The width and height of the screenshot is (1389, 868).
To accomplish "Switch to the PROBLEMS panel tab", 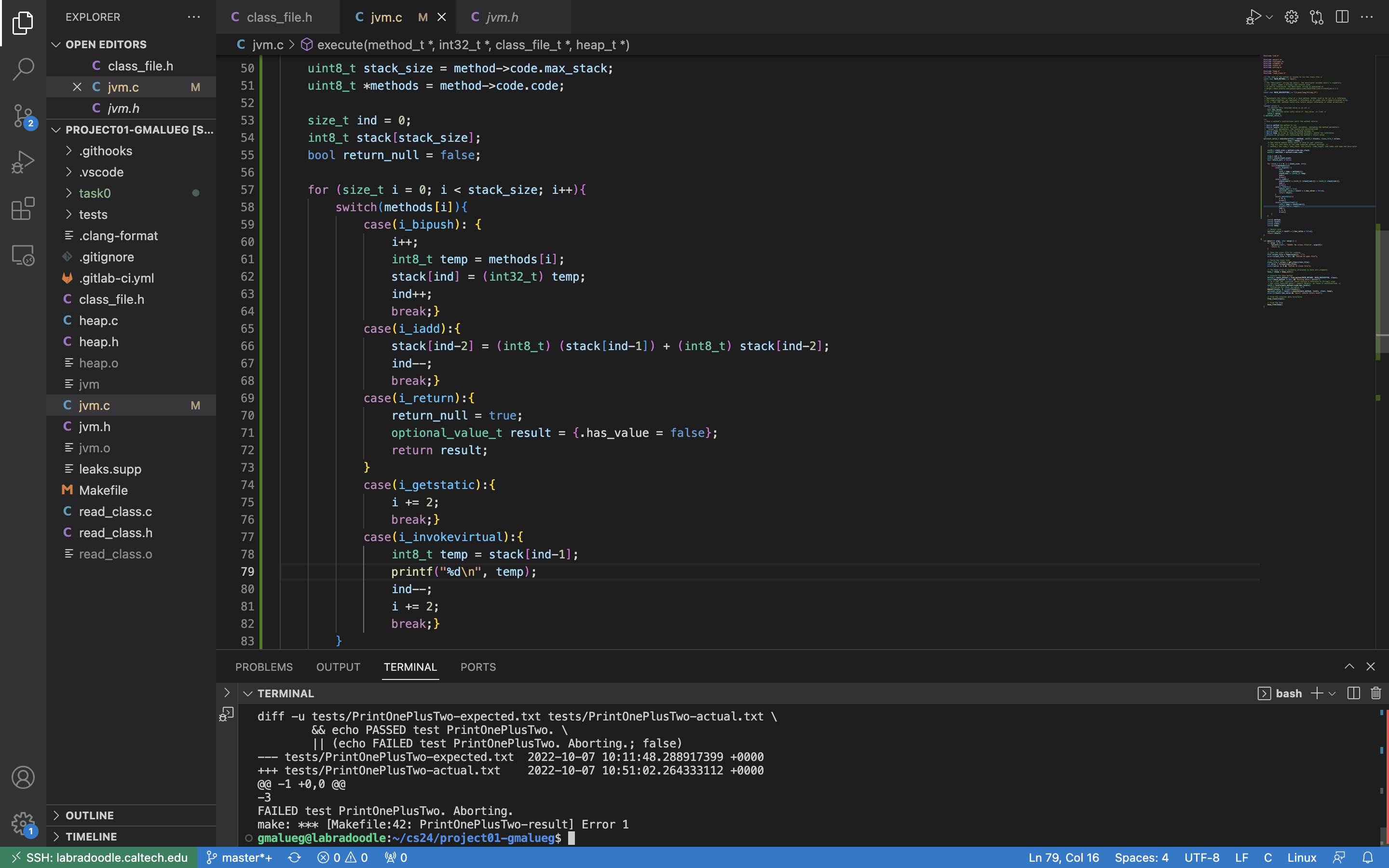I will [x=263, y=667].
